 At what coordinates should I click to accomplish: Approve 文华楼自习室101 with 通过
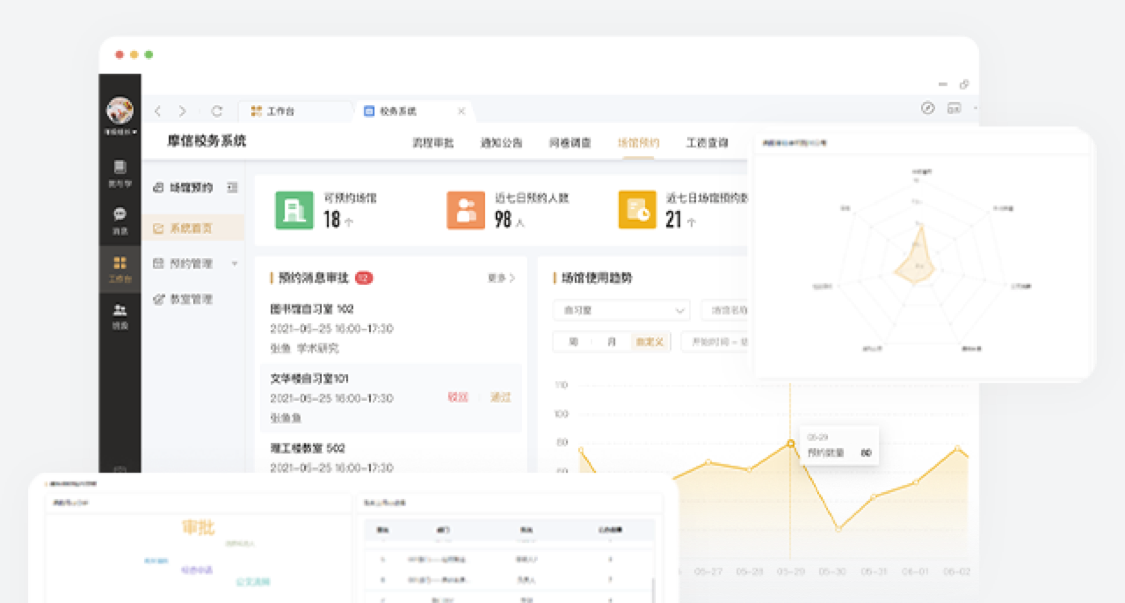pos(500,397)
